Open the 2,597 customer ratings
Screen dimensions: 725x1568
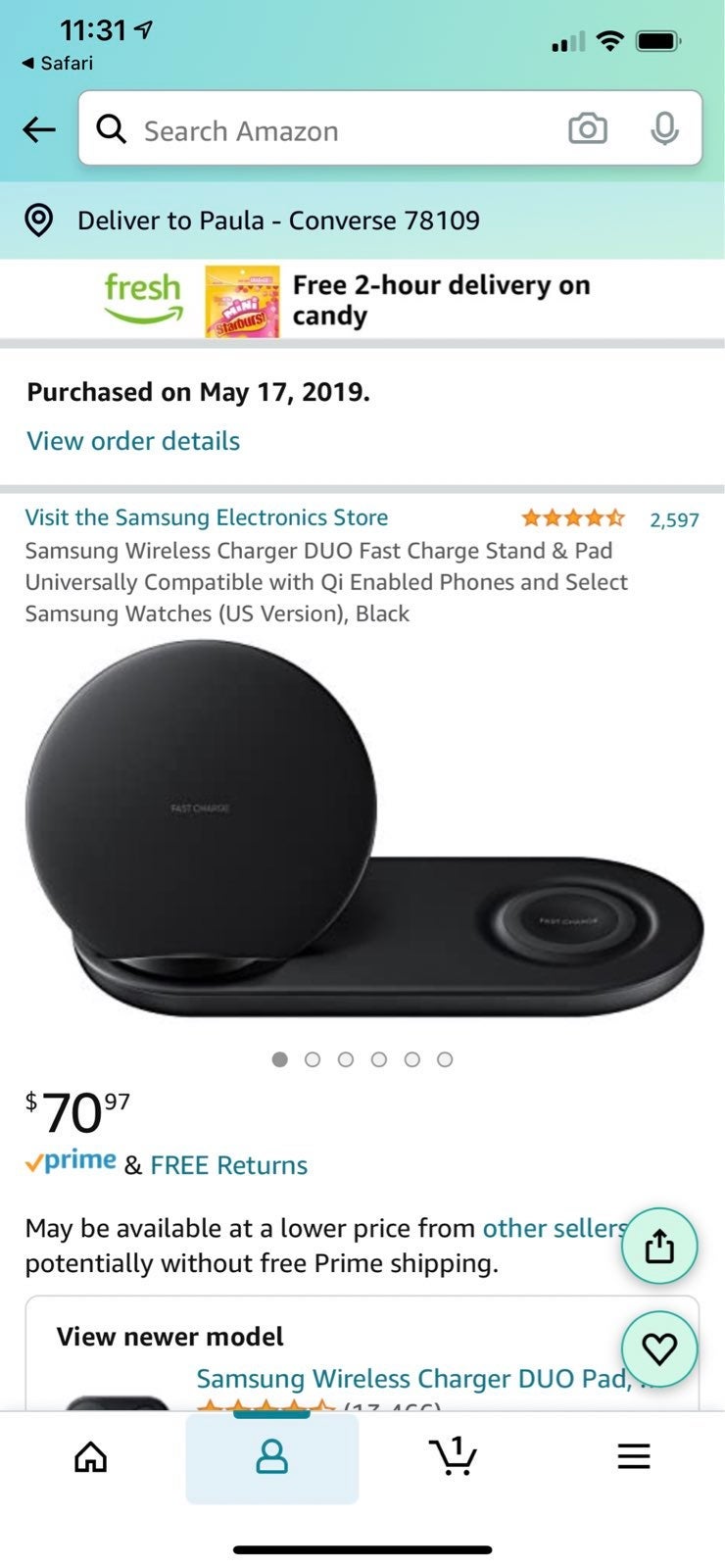click(674, 519)
